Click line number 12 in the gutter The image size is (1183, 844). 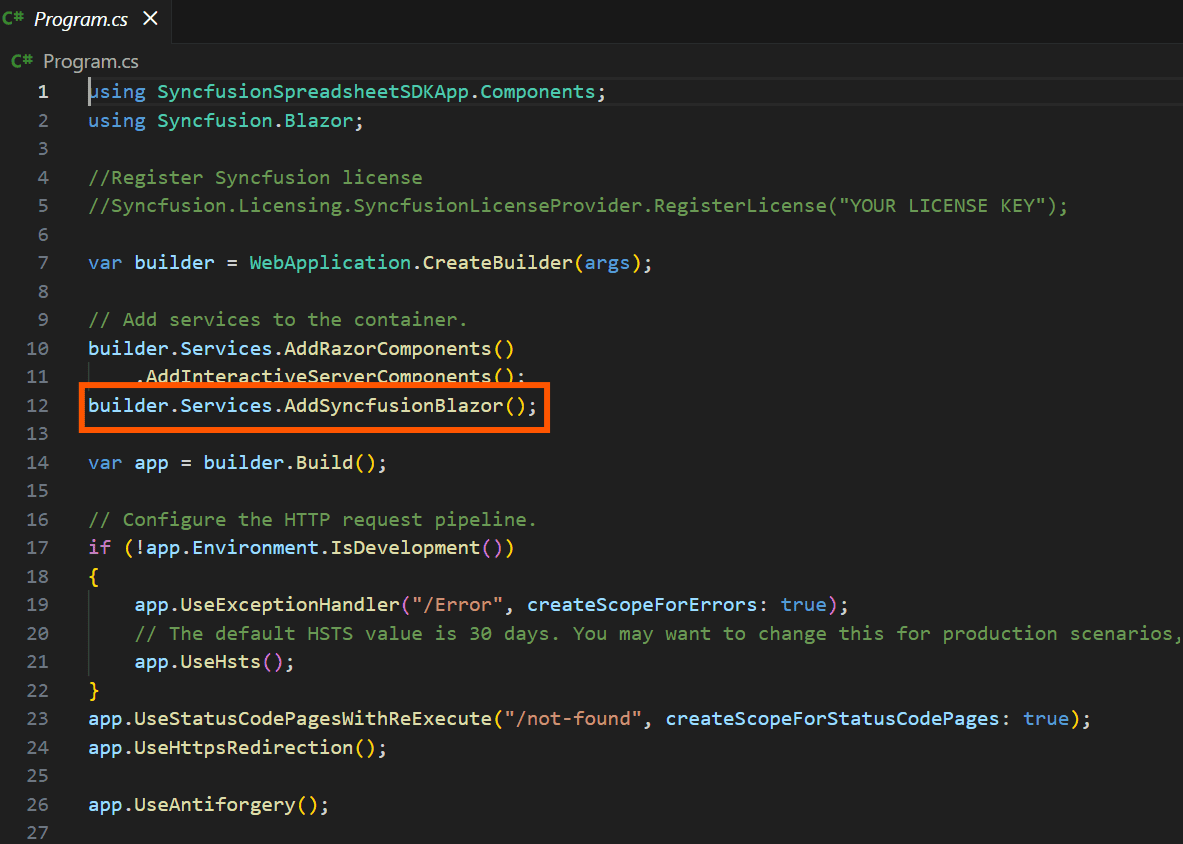pyautogui.click(x=38, y=405)
